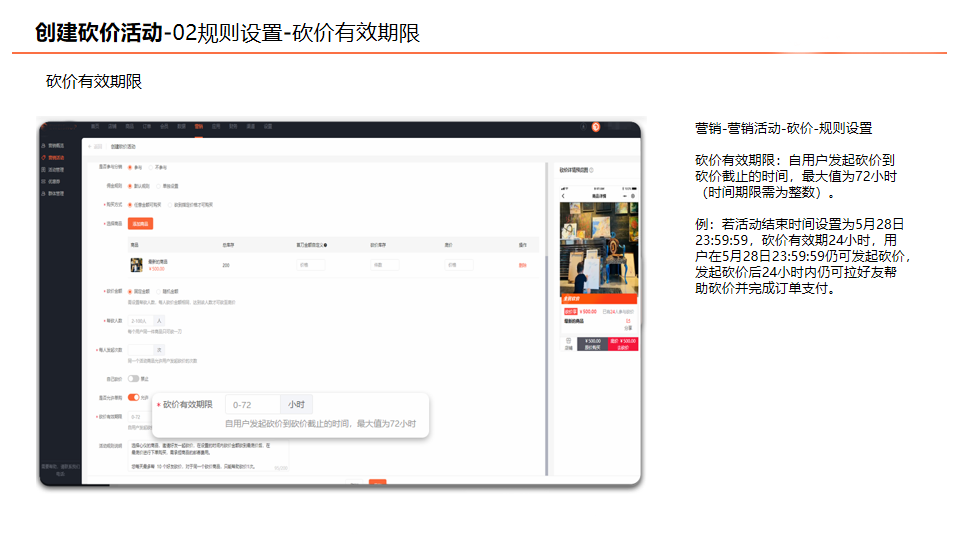960x540 pixels.
Task: Choose 单独设置 for the commission rule
Action: click(159, 186)
